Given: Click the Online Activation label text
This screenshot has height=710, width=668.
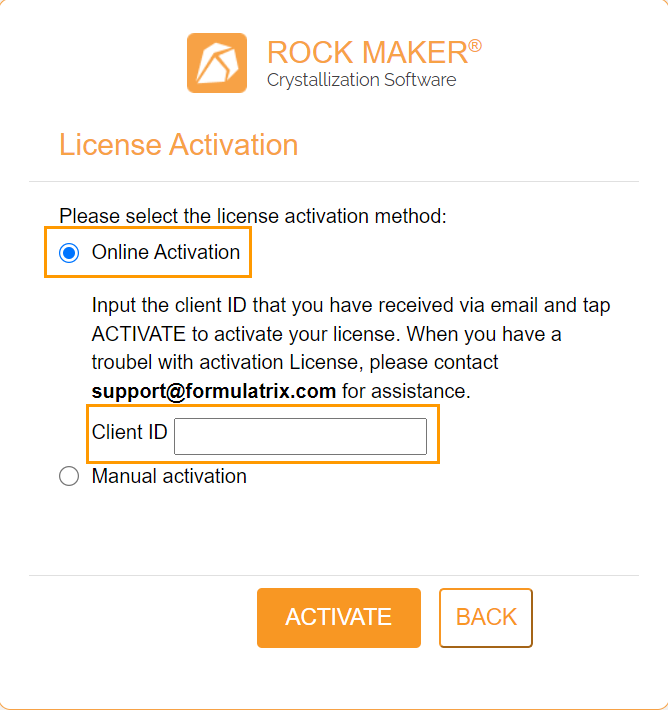Looking at the screenshot, I should [x=166, y=252].
